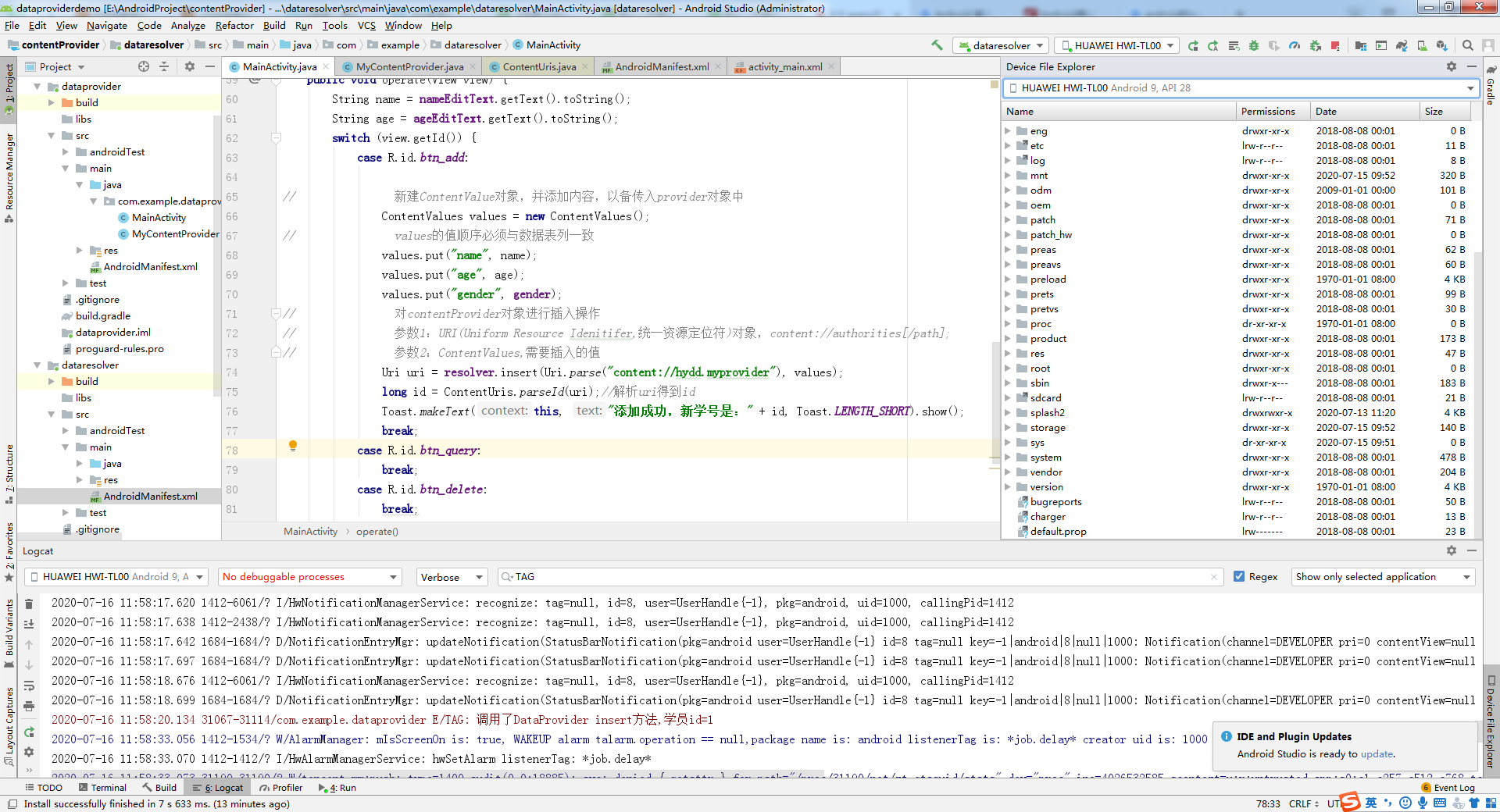Toggle fold marker on switch line 62

click(x=276, y=138)
